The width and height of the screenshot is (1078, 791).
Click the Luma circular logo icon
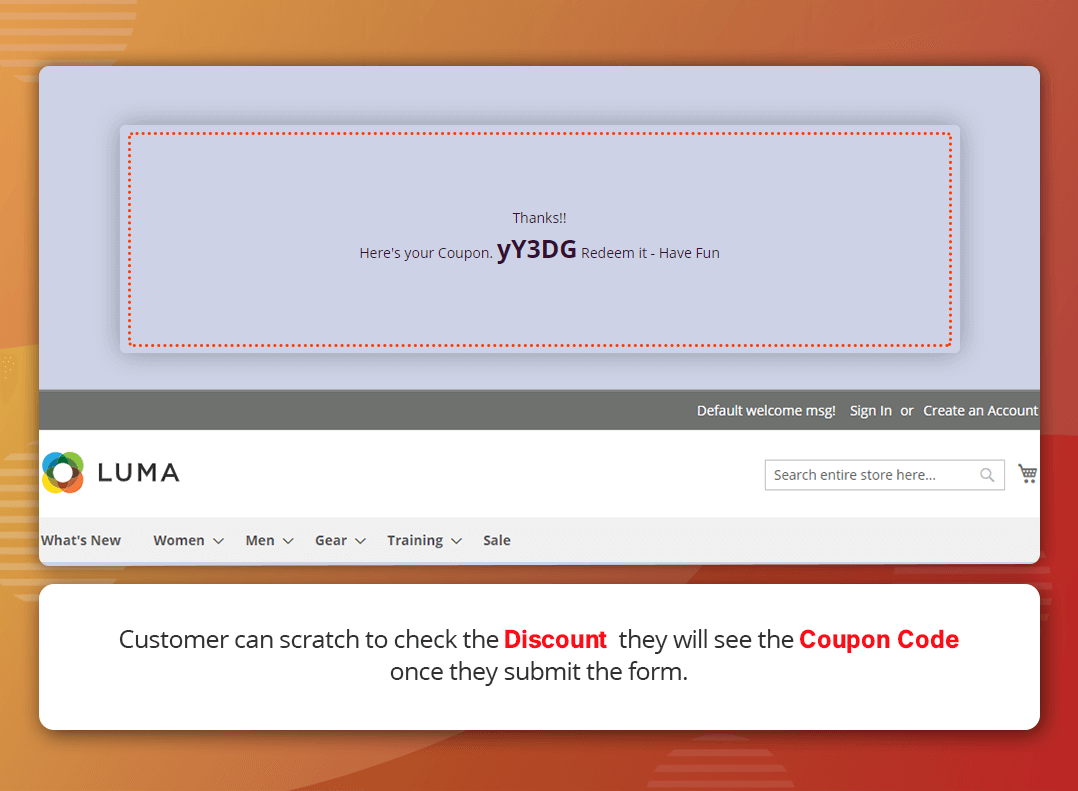(63, 472)
